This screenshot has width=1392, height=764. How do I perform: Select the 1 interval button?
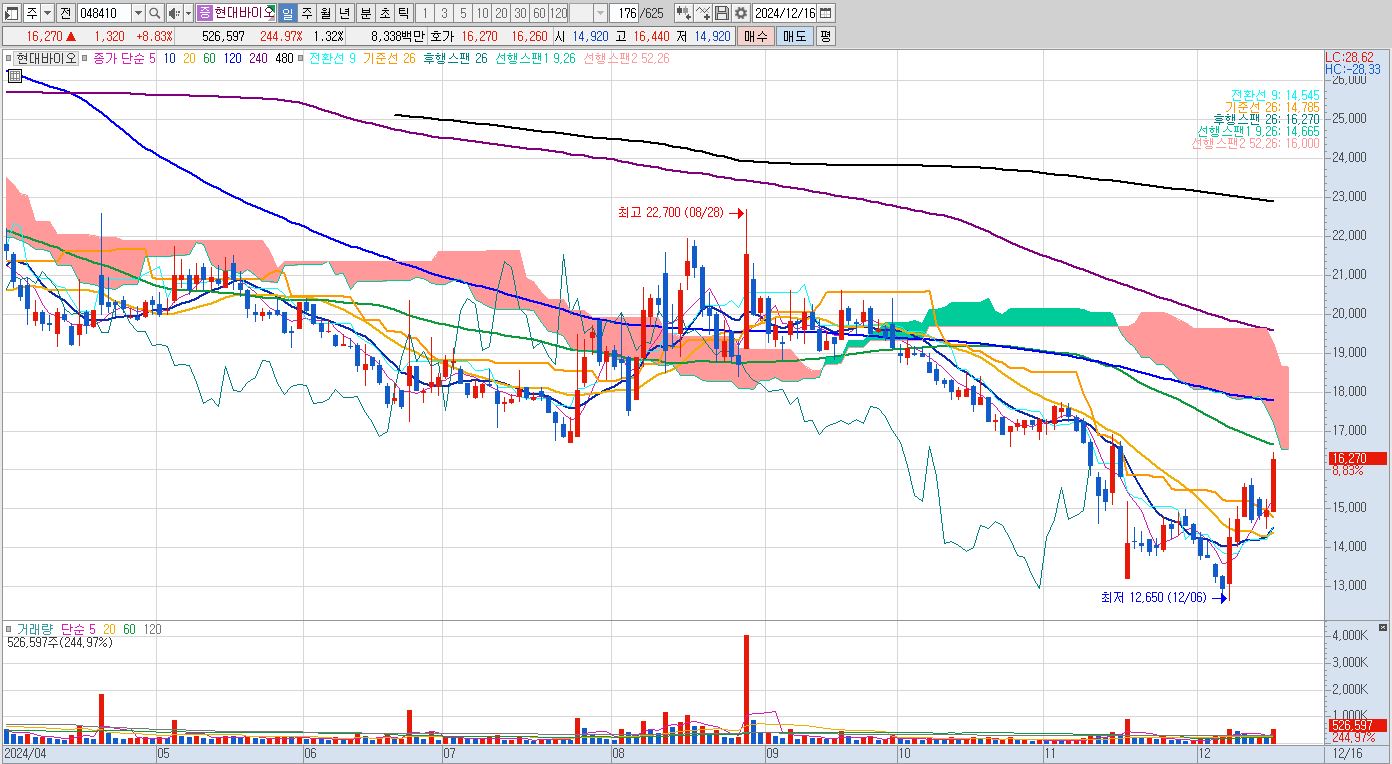point(424,13)
